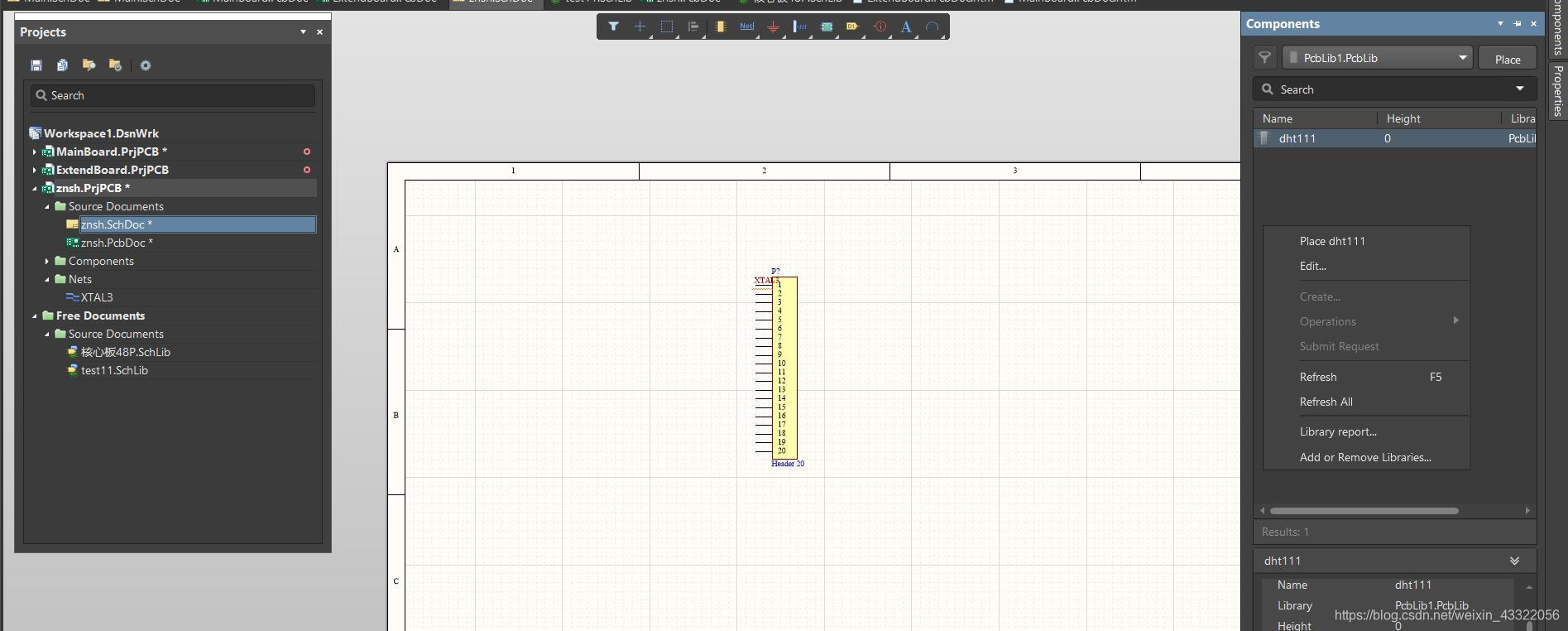Click the horizontal scrollbar right arrow
1568x631 pixels.
pos(1527,511)
